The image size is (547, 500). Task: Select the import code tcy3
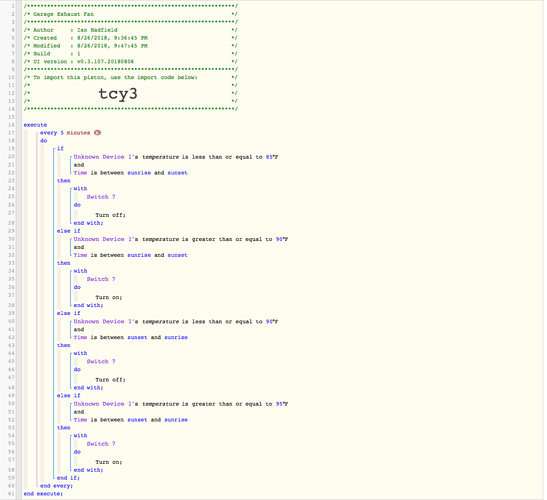pyautogui.click(x=118, y=94)
